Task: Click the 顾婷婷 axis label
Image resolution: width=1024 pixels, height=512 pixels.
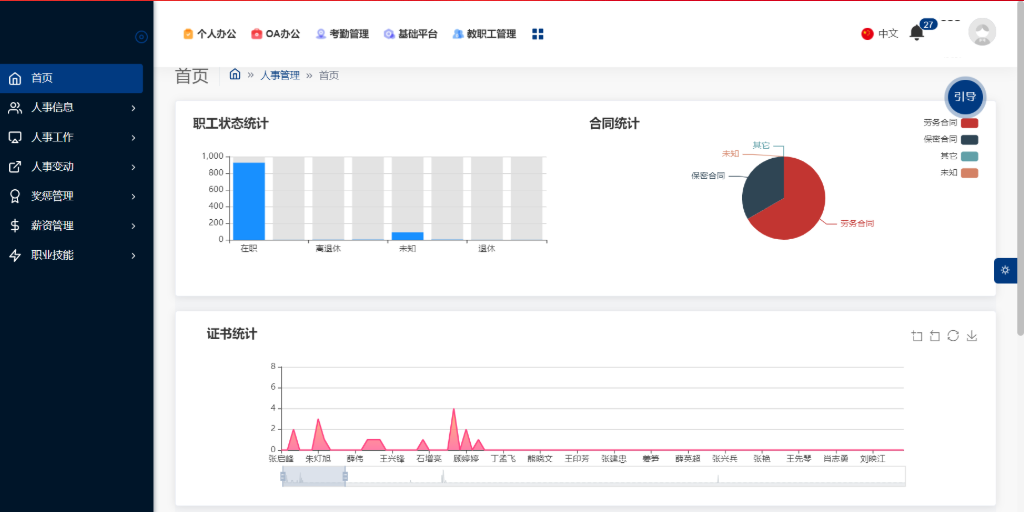Action: click(x=466, y=459)
